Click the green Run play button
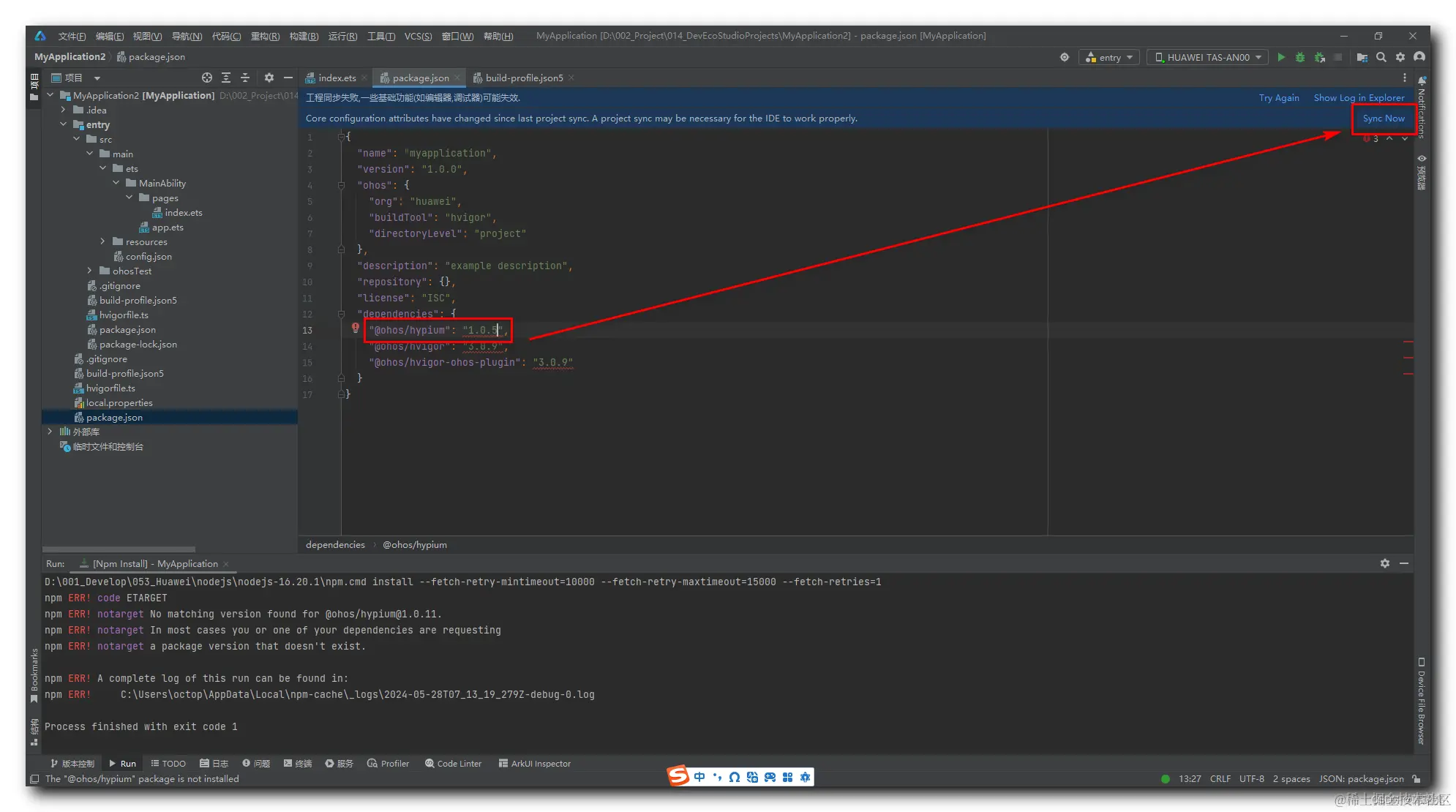Screen dimensions: 1456x812 coord(1281,57)
